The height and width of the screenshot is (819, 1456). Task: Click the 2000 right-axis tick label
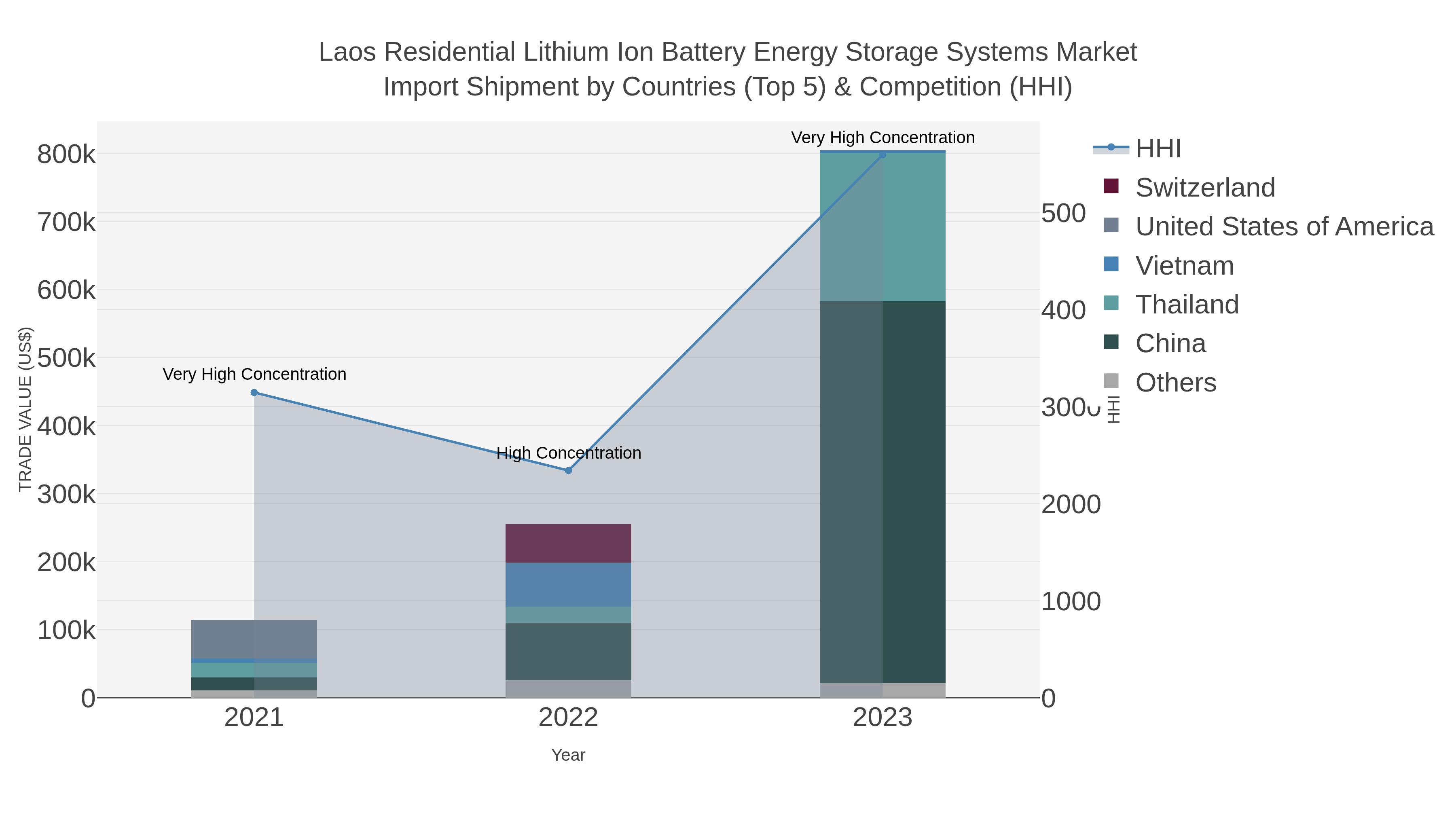coord(1071,504)
